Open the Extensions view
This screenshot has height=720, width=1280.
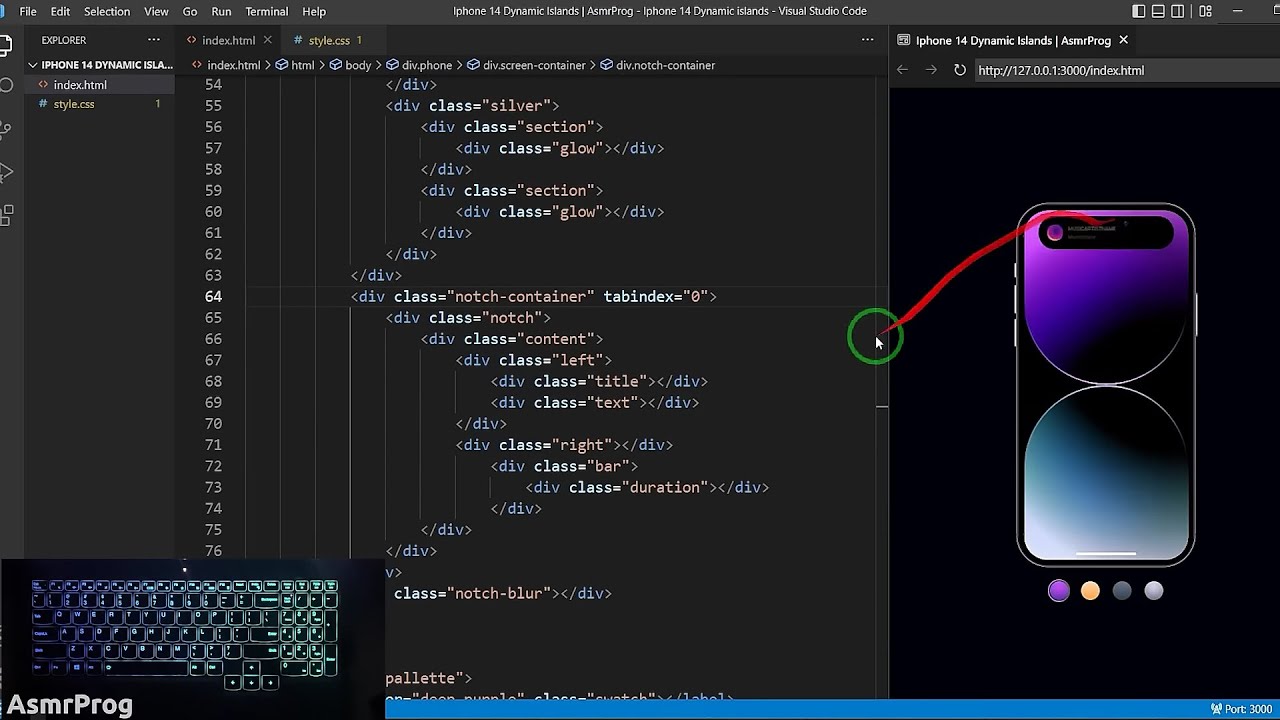(5, 215)
